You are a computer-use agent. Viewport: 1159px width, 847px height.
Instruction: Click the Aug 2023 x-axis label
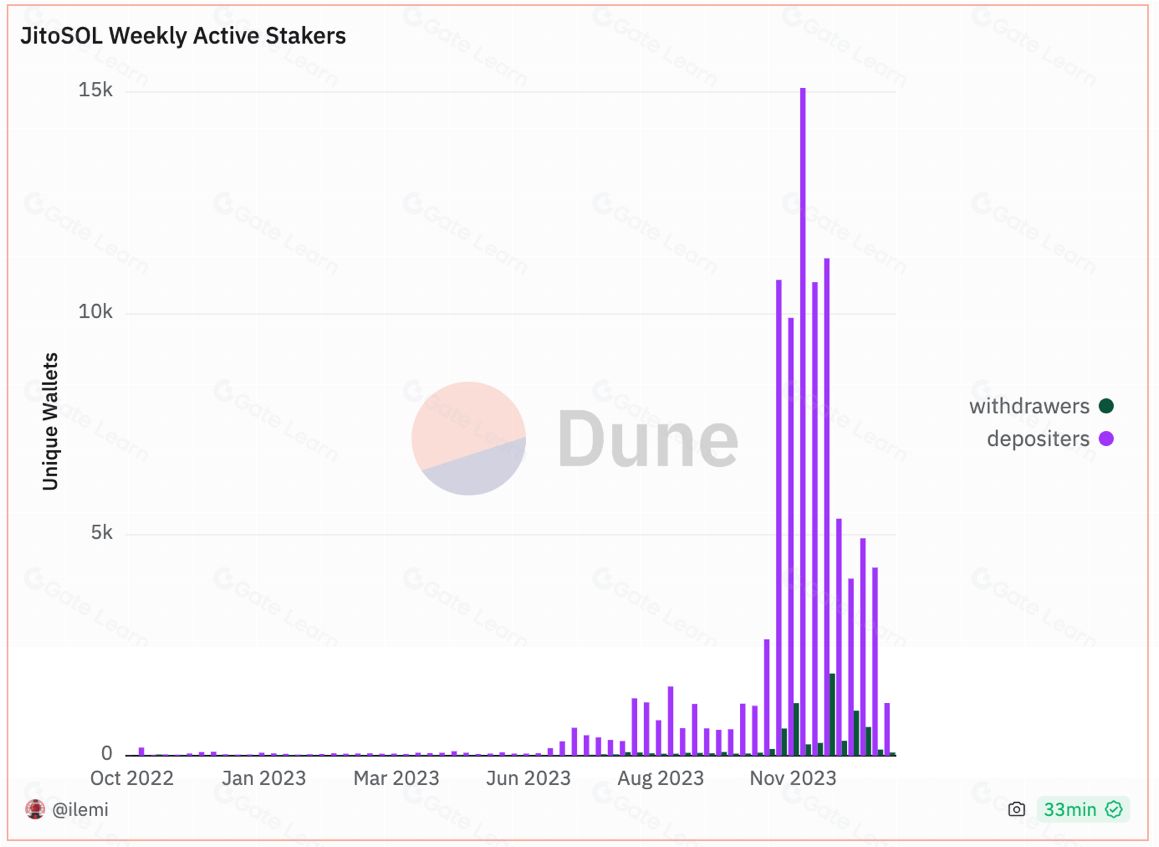click(x=661, y=778)
